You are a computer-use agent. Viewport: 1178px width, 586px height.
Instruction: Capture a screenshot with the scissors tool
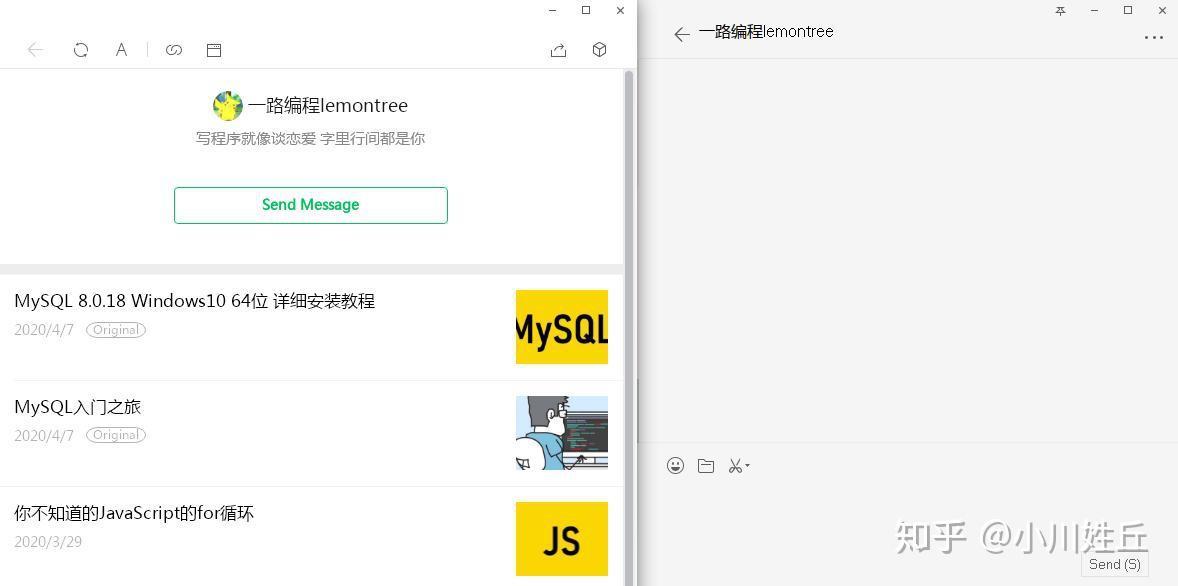736,465
